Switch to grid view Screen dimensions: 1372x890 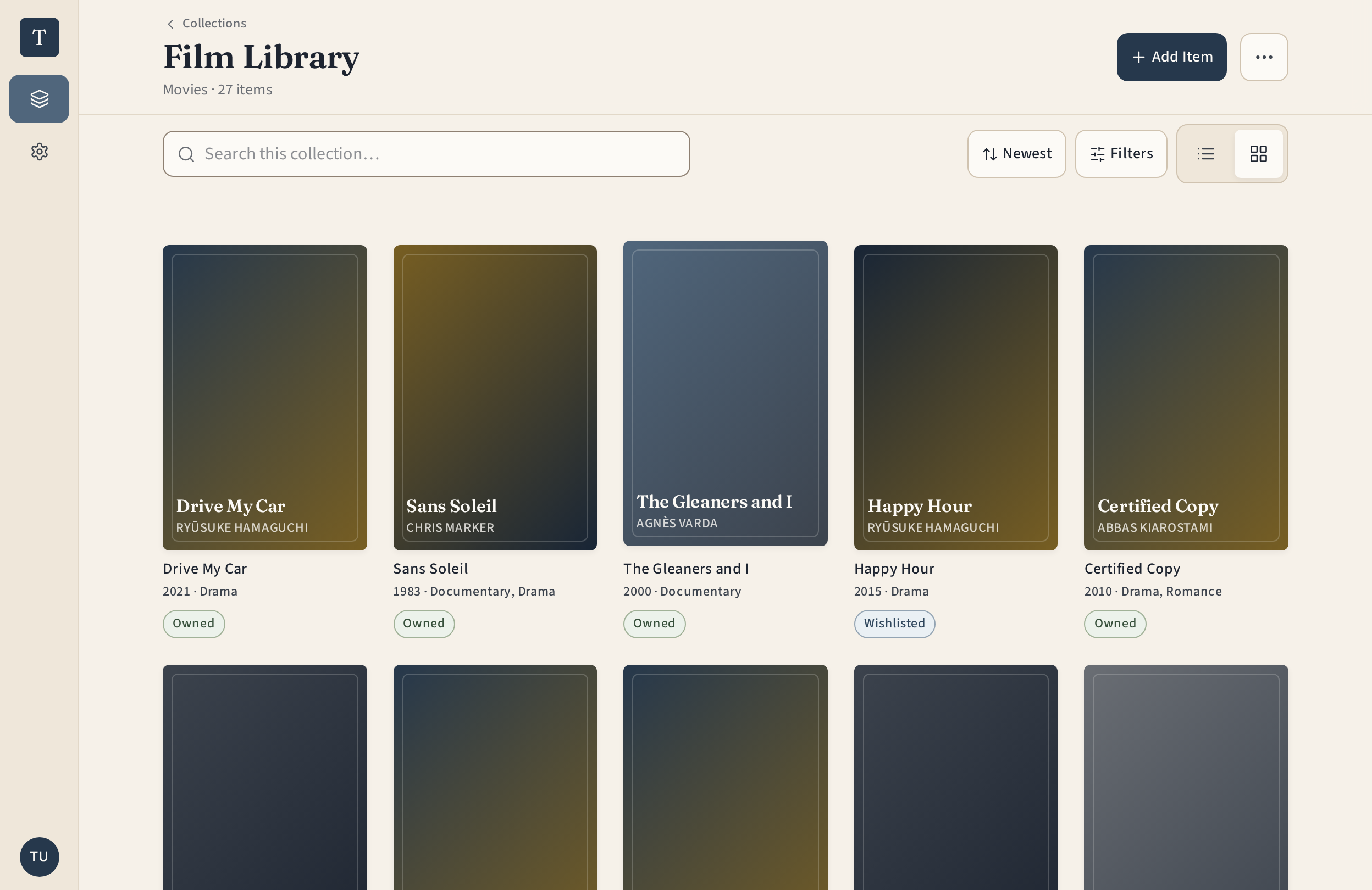pos(1258,154)
